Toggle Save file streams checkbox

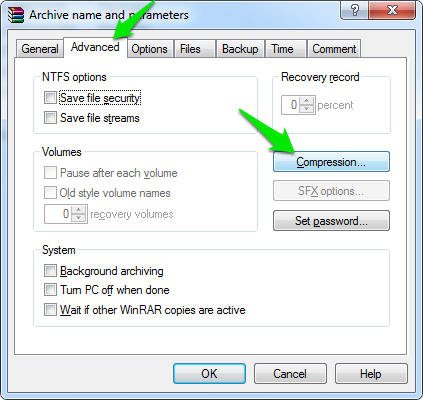[50, 117]
